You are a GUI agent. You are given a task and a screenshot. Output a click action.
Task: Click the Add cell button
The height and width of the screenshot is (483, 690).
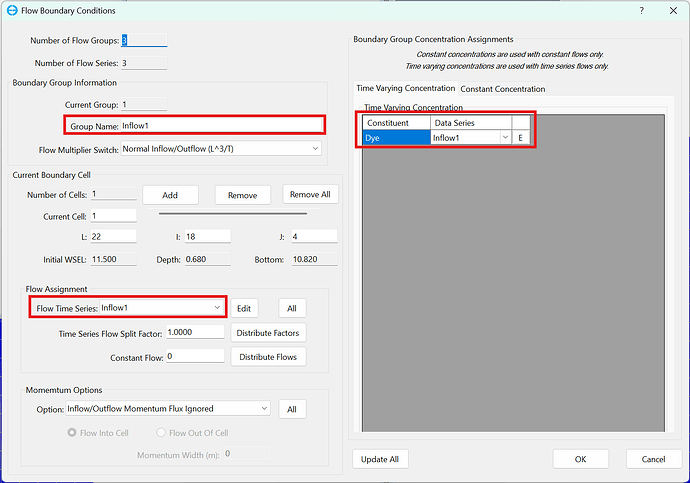(x=170, y=195)
